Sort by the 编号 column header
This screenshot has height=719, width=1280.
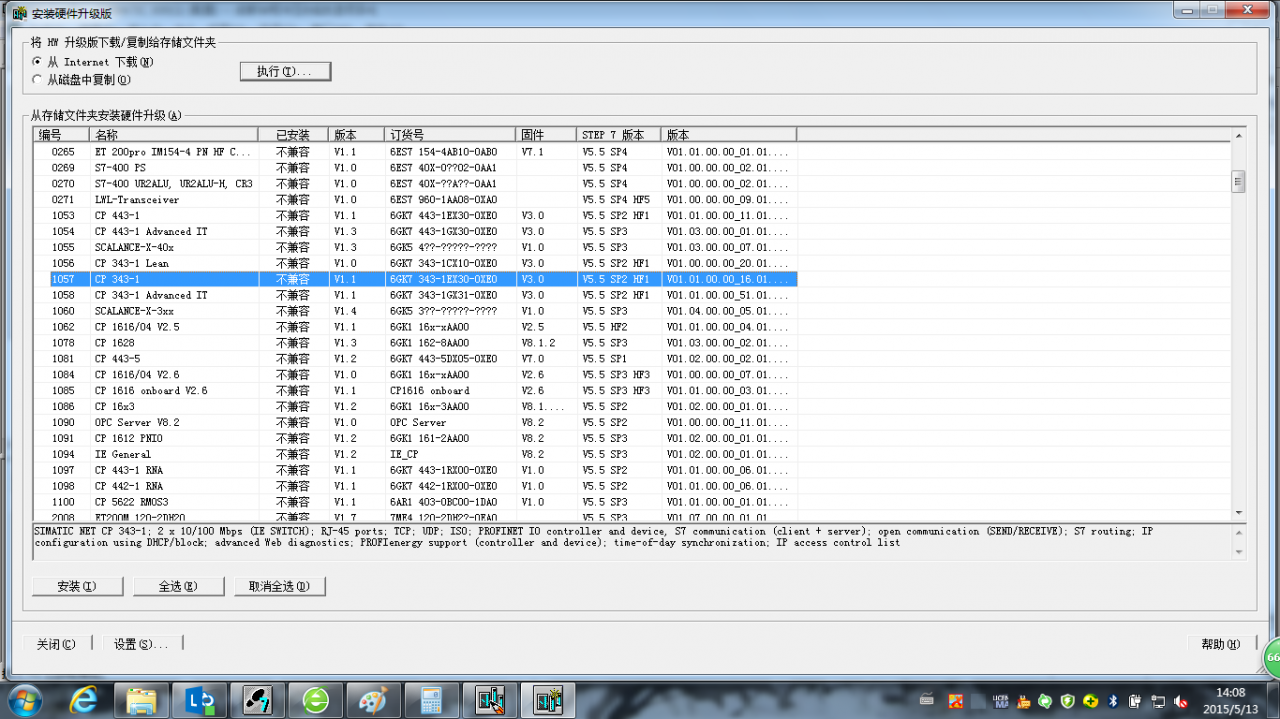tap(61, 134)
